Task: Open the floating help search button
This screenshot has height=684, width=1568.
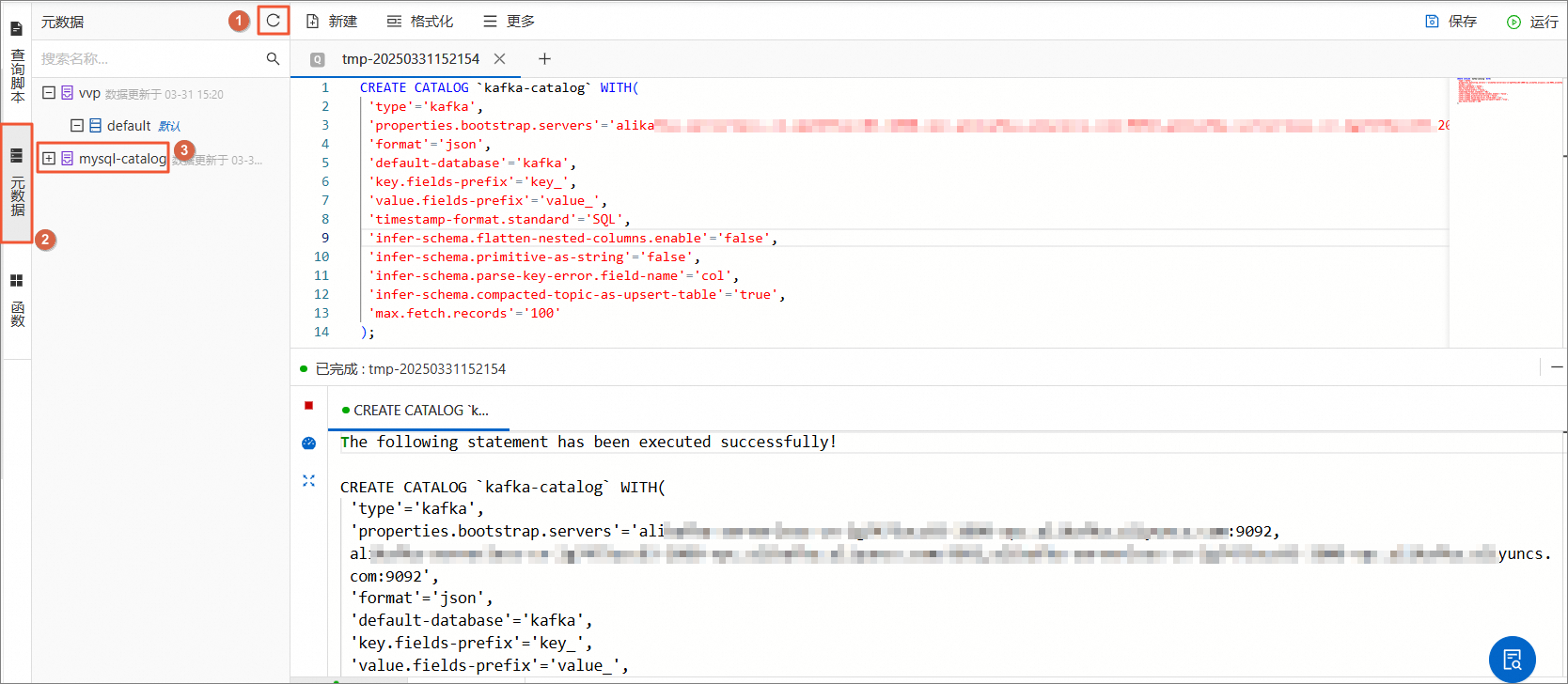Action: (1512, 659)
